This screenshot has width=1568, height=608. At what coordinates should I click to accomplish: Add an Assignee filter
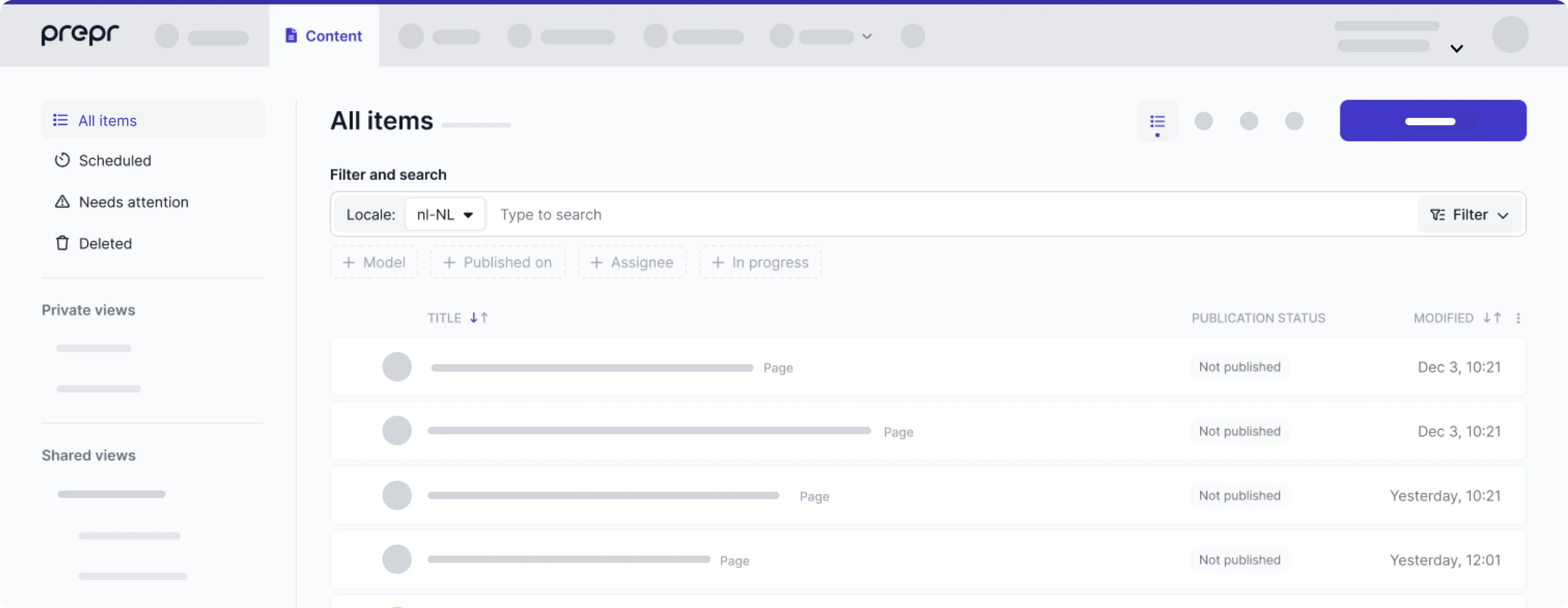tap(632, 262)
